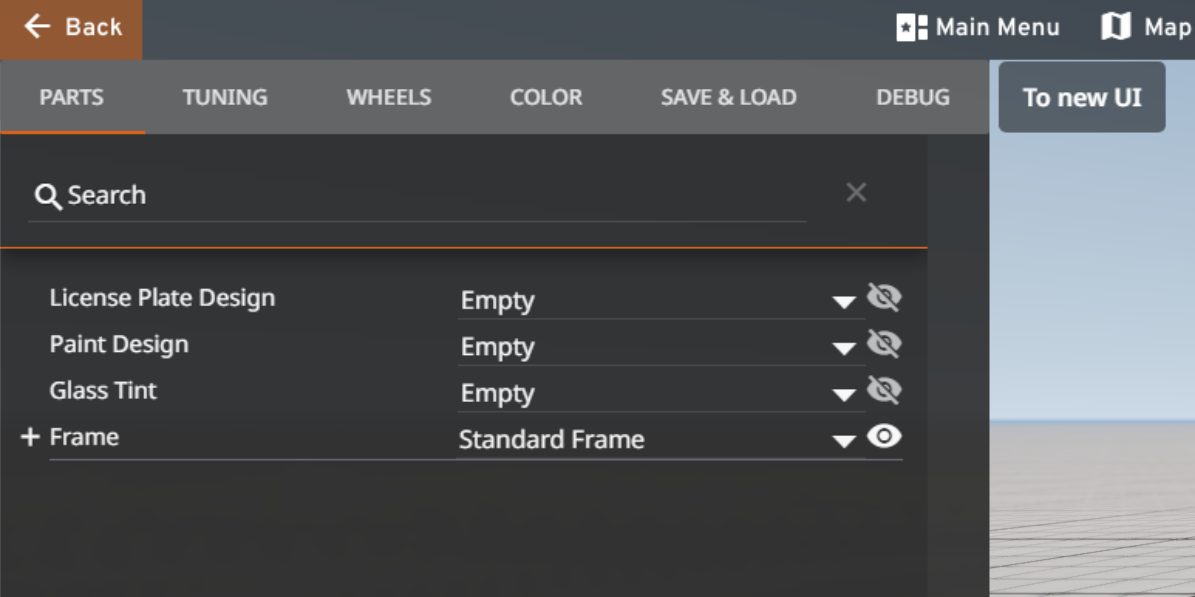
Task: Open the Save & Load tab
Action: click(728, 97)
